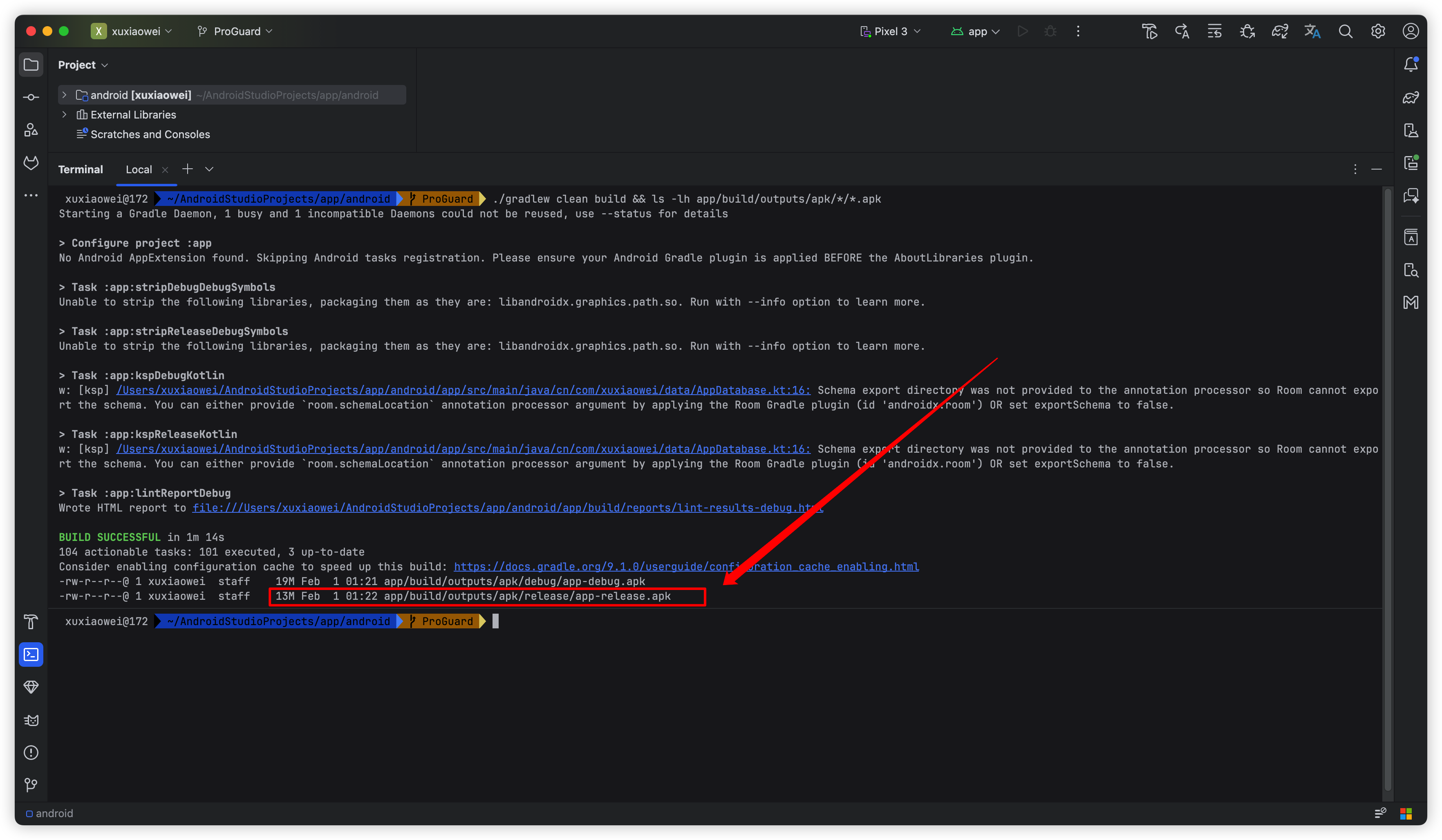Open the Git version control icon
Image resolution: width=1442 pixels, height=840 pixels.
coord(31,785)
